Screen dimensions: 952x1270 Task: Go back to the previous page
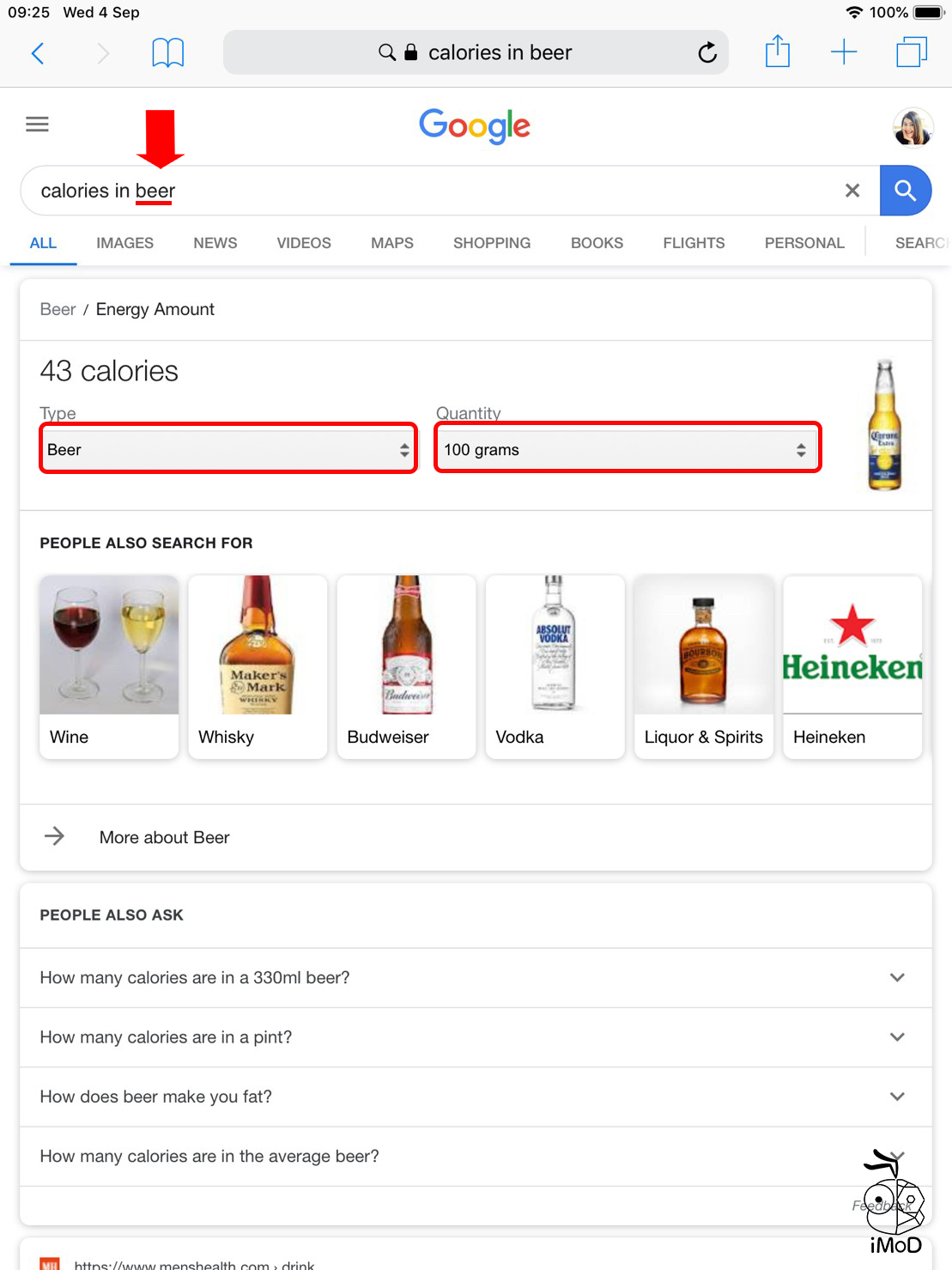coord(37,52)
